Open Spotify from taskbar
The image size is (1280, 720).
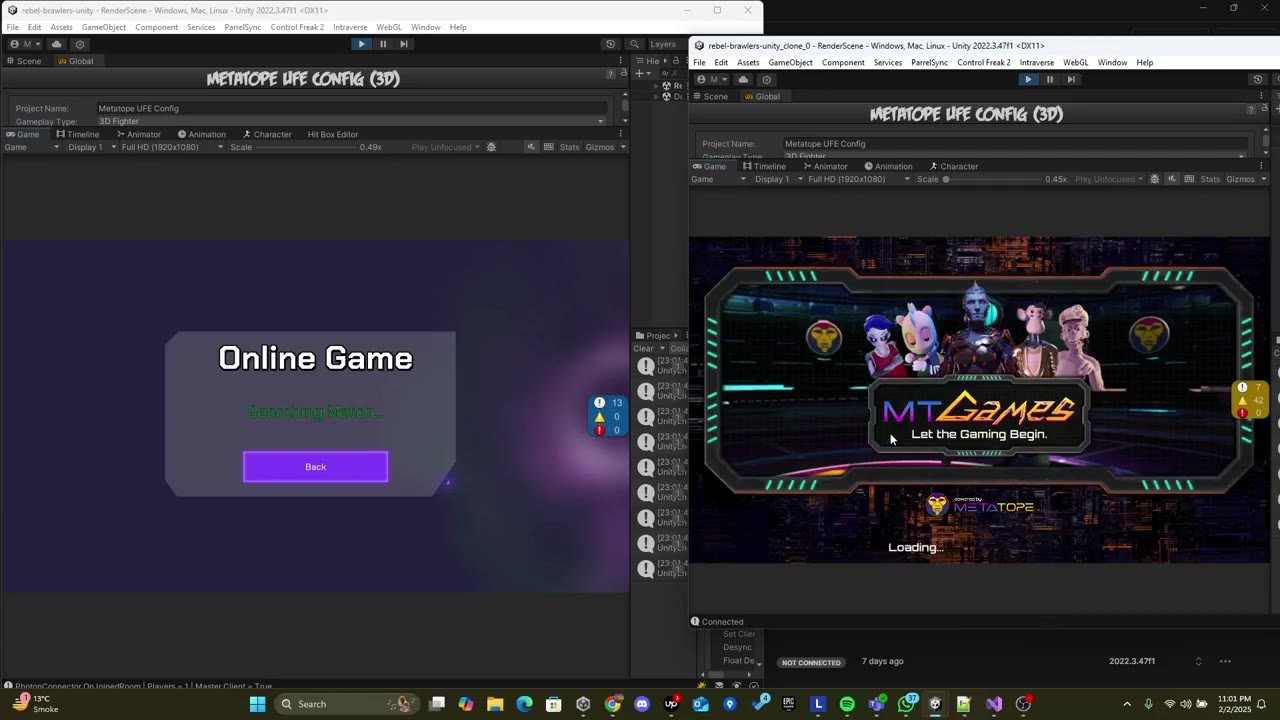point(847,704)
